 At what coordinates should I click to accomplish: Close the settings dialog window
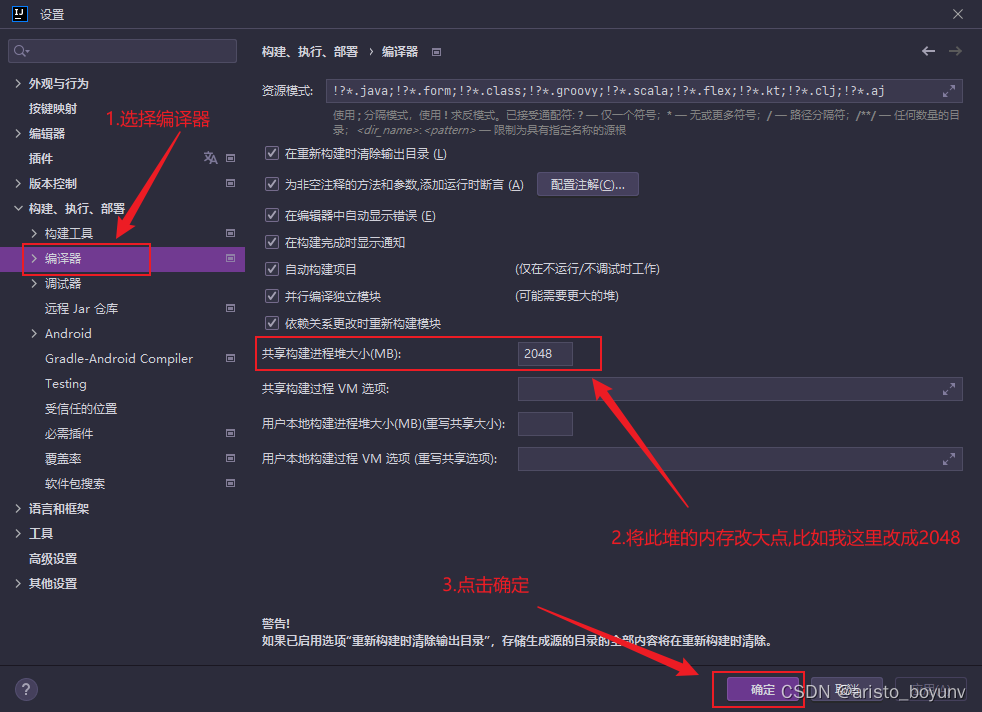coord(958,14)
